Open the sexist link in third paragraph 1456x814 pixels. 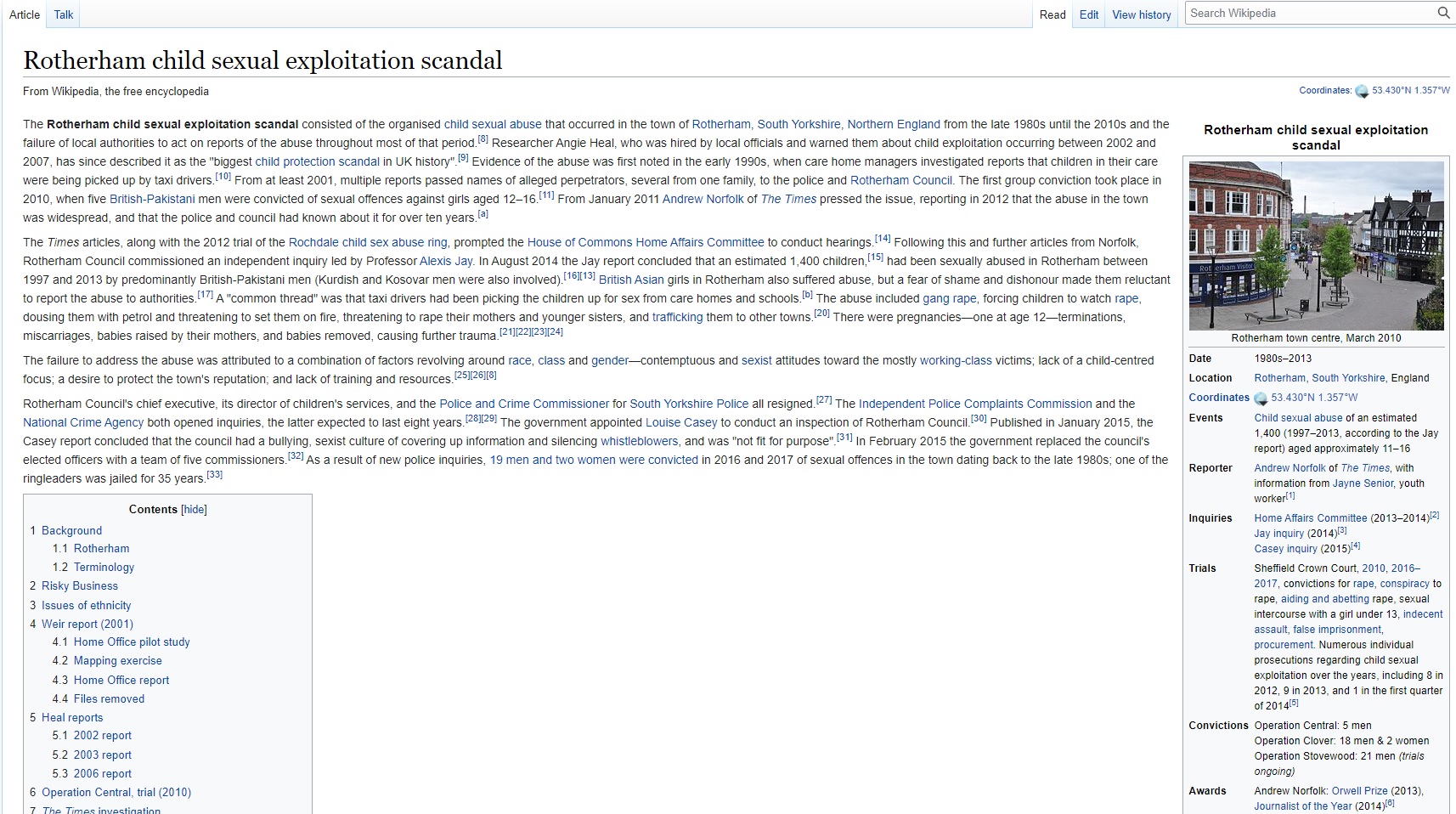tap(757, 360)
